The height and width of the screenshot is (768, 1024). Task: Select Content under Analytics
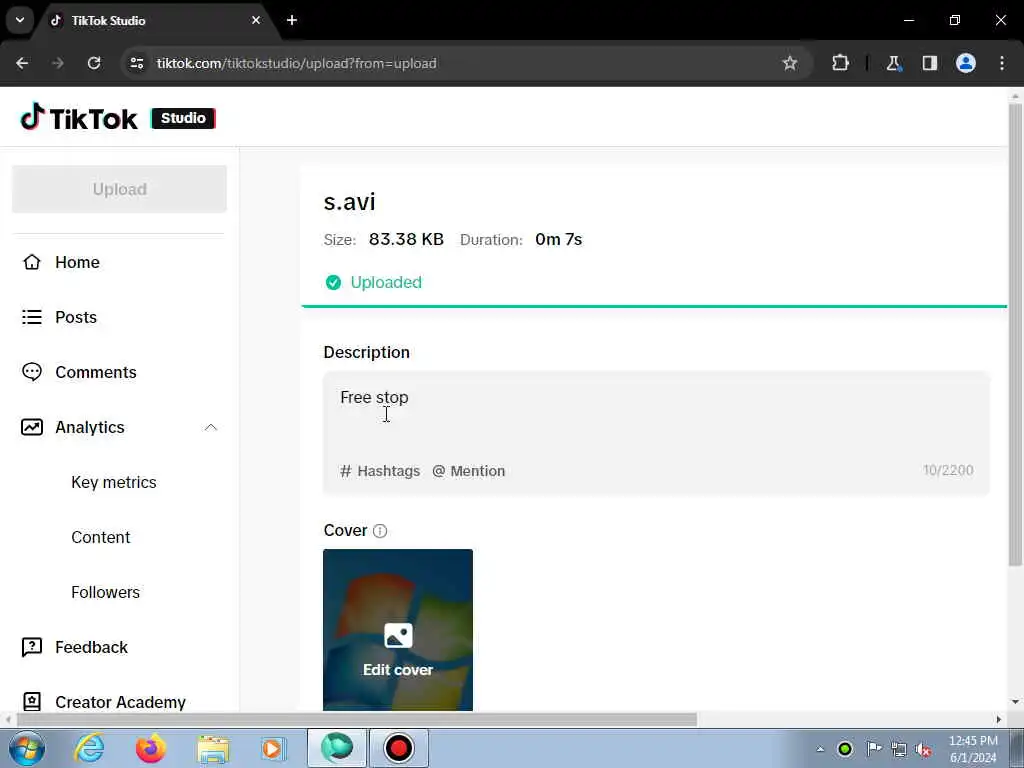101,537
